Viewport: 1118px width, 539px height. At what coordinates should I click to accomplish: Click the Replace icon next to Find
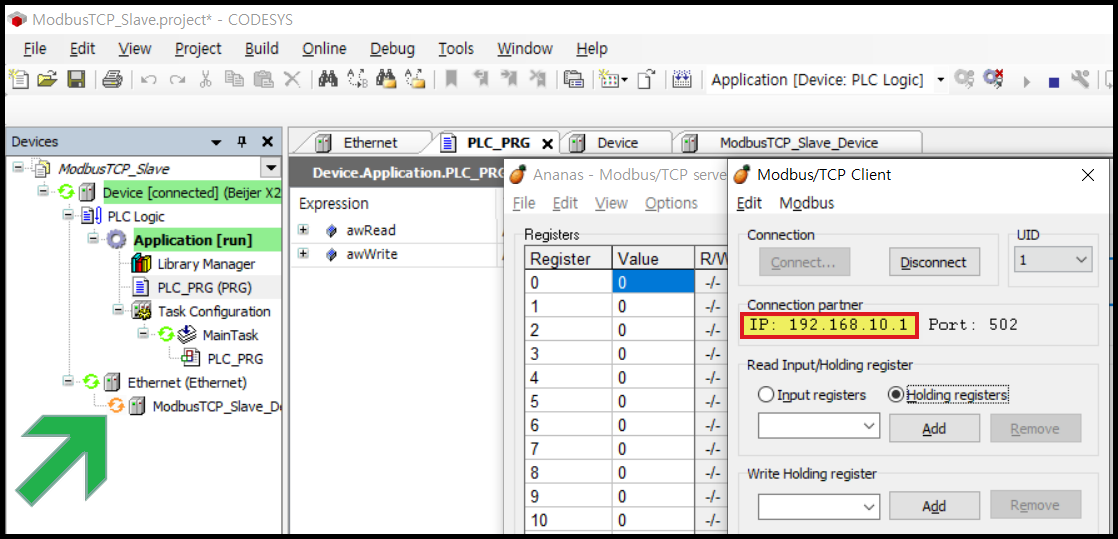[x=357, y=79]
